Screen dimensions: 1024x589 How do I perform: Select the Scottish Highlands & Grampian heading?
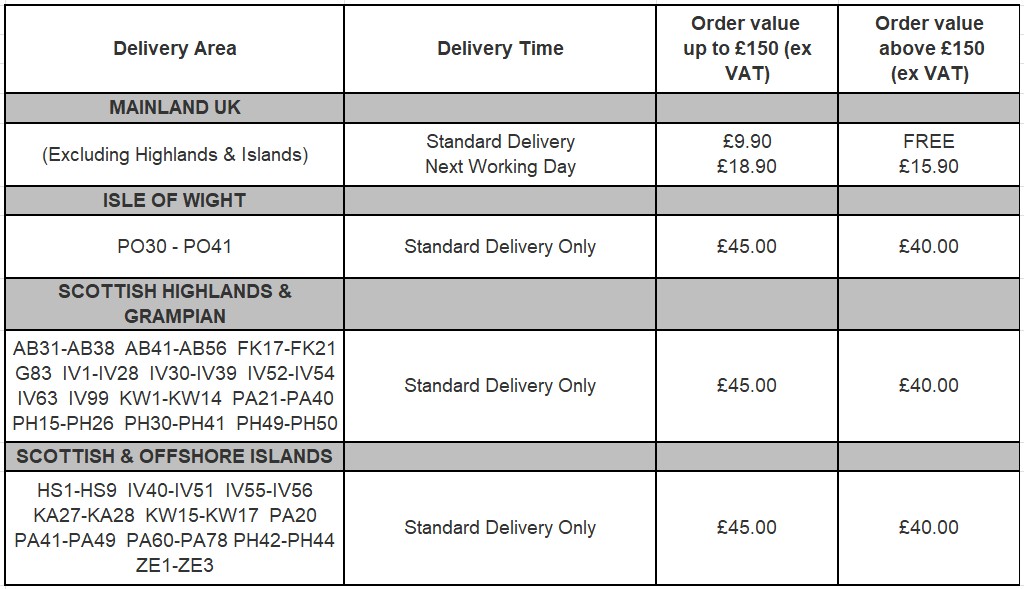tap(175, 304)
